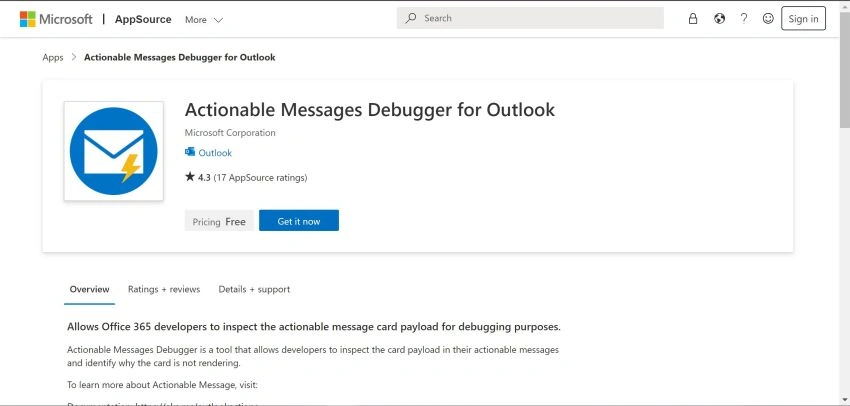The image size is (850, 406).
Task: Click the page title heading text
Action: (x=370, y=110)
